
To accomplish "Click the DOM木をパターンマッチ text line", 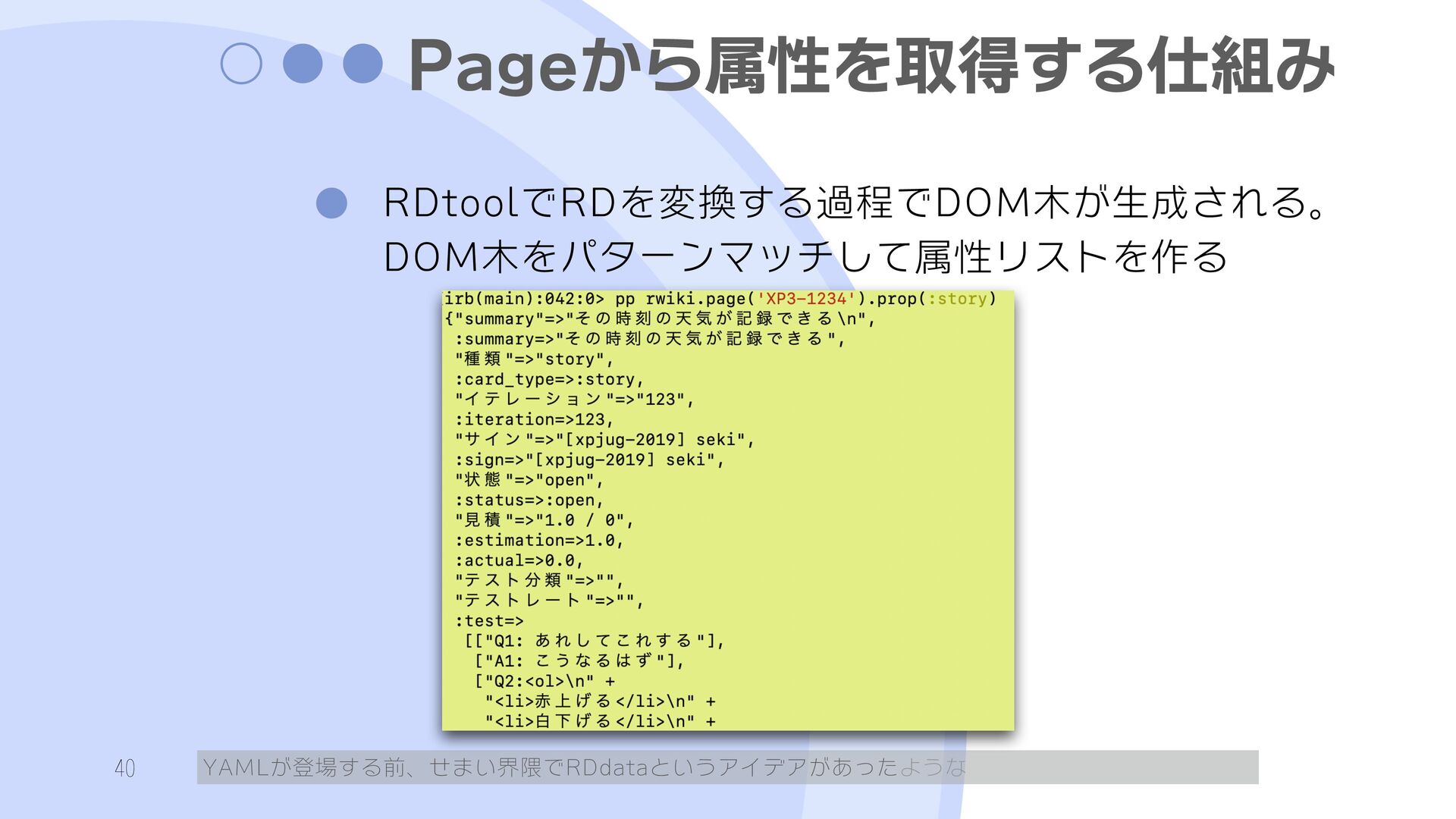I will (805, 256).
